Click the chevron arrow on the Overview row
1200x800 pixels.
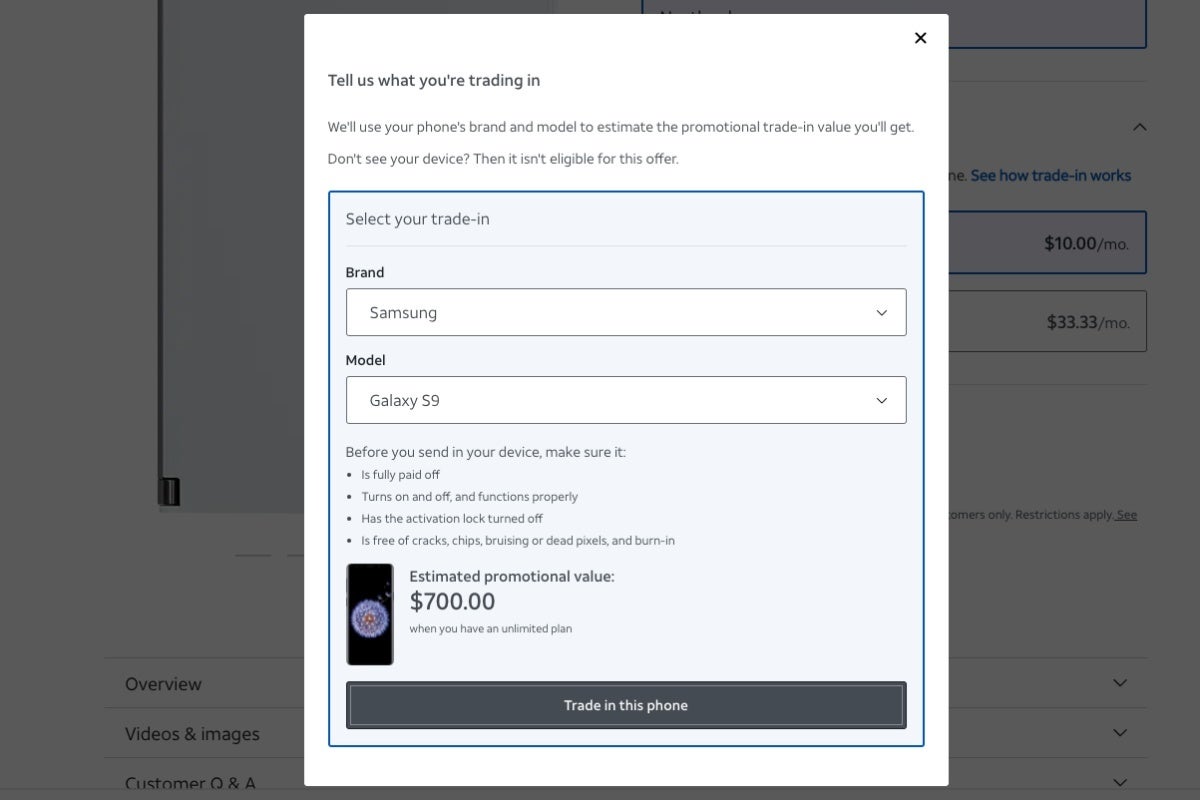(1120, 683)
